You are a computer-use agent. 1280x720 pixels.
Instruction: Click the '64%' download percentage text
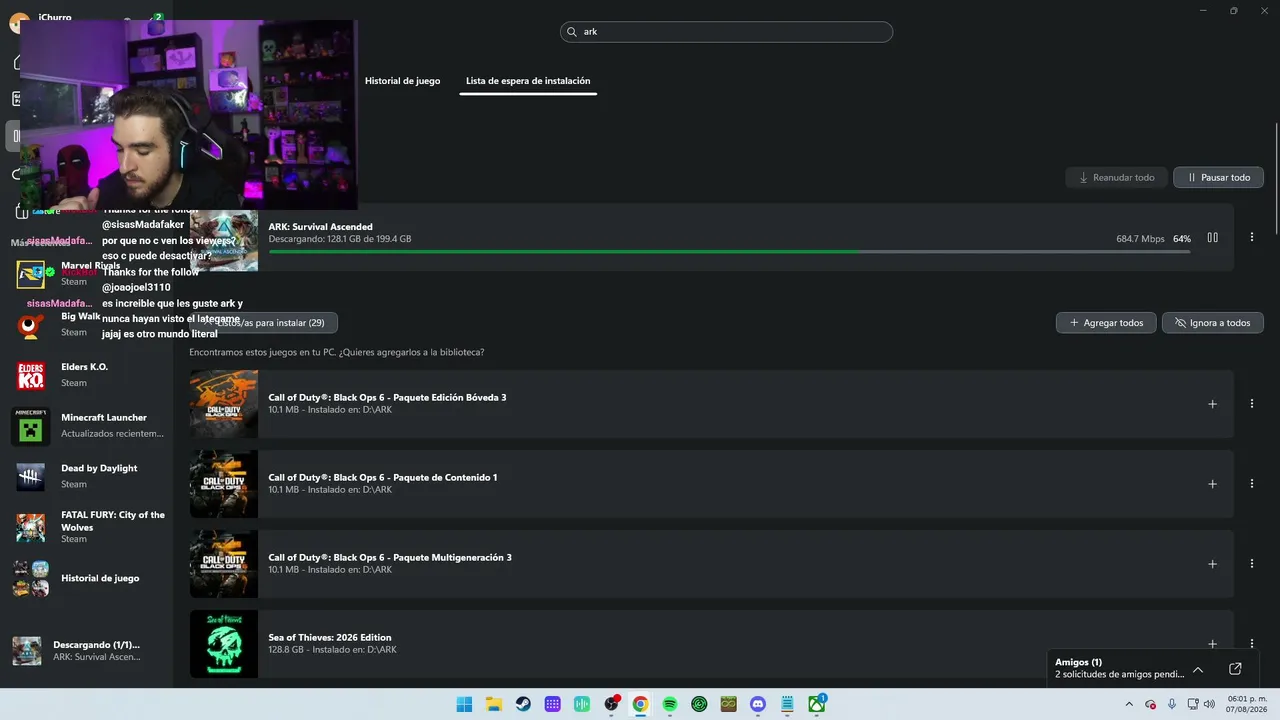pyautogui.click(x=1182, y=239)
